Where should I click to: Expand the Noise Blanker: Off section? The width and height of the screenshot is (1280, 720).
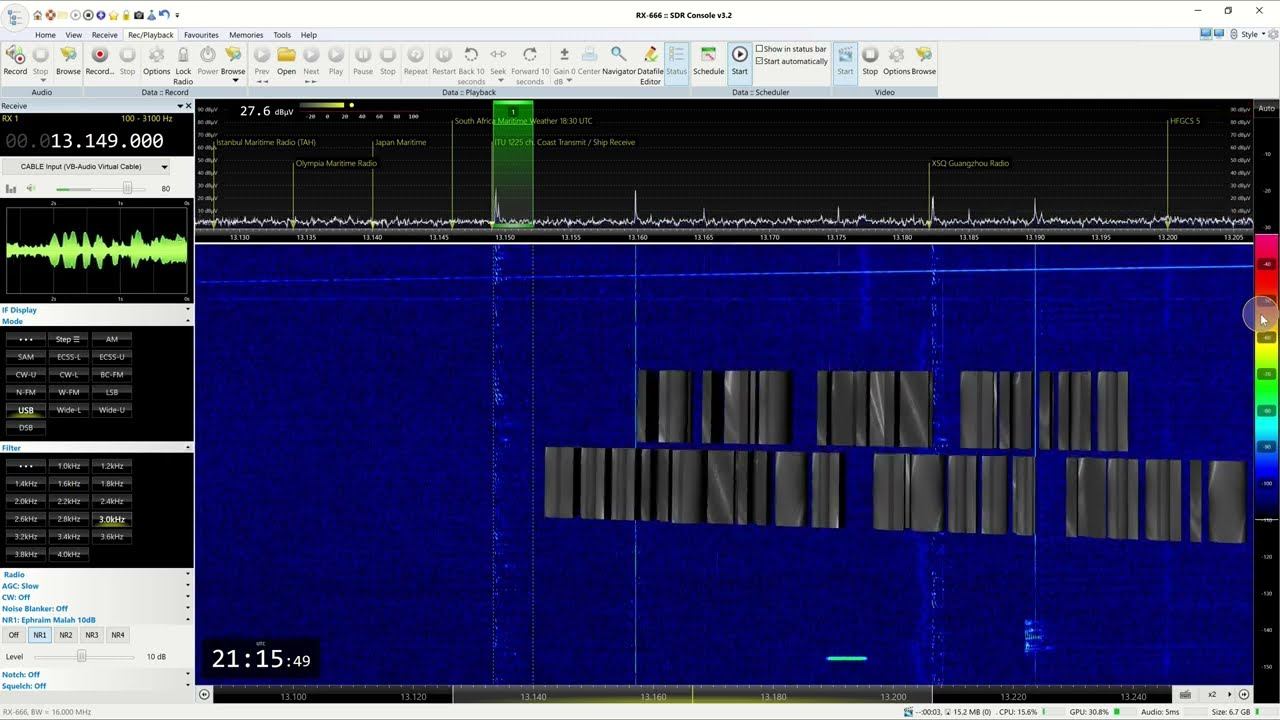click(x=188, y=608)
